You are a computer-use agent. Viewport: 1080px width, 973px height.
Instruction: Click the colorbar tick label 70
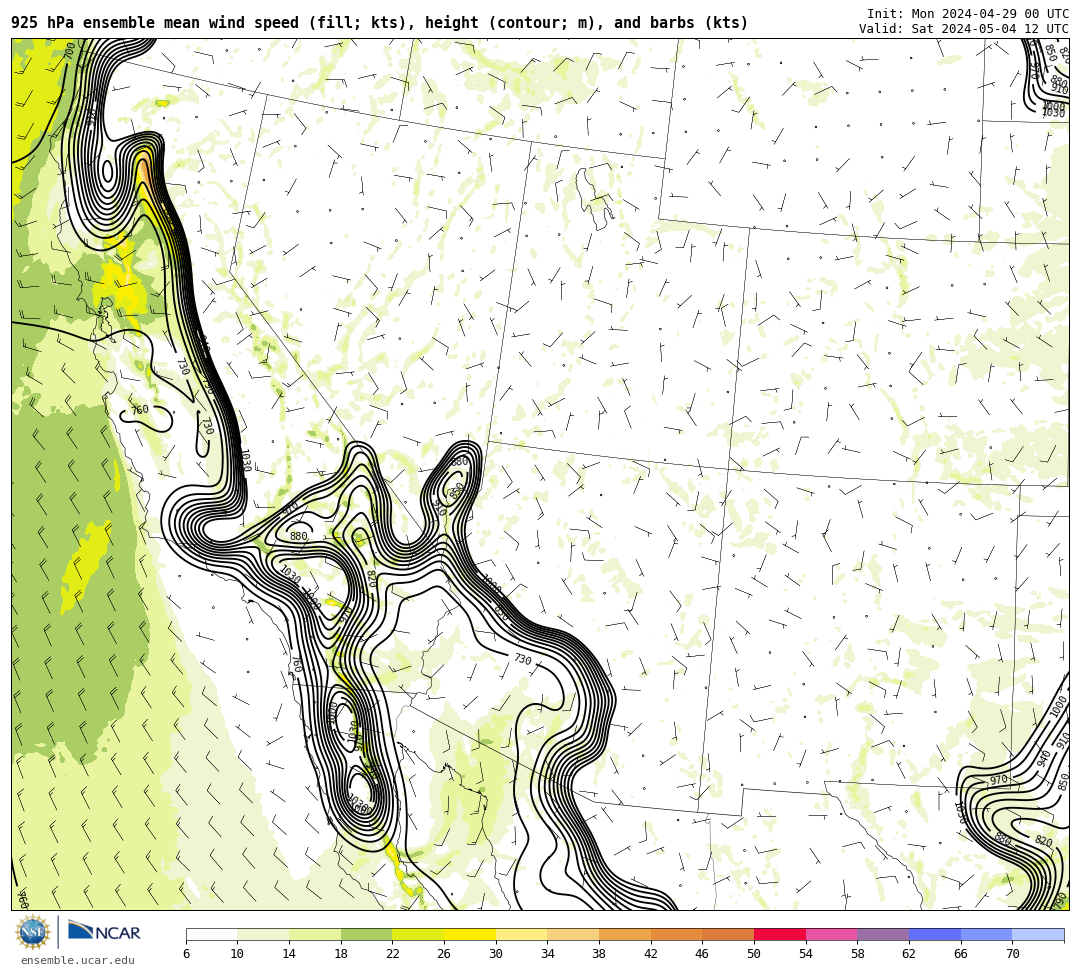[x=1012, y=954]
